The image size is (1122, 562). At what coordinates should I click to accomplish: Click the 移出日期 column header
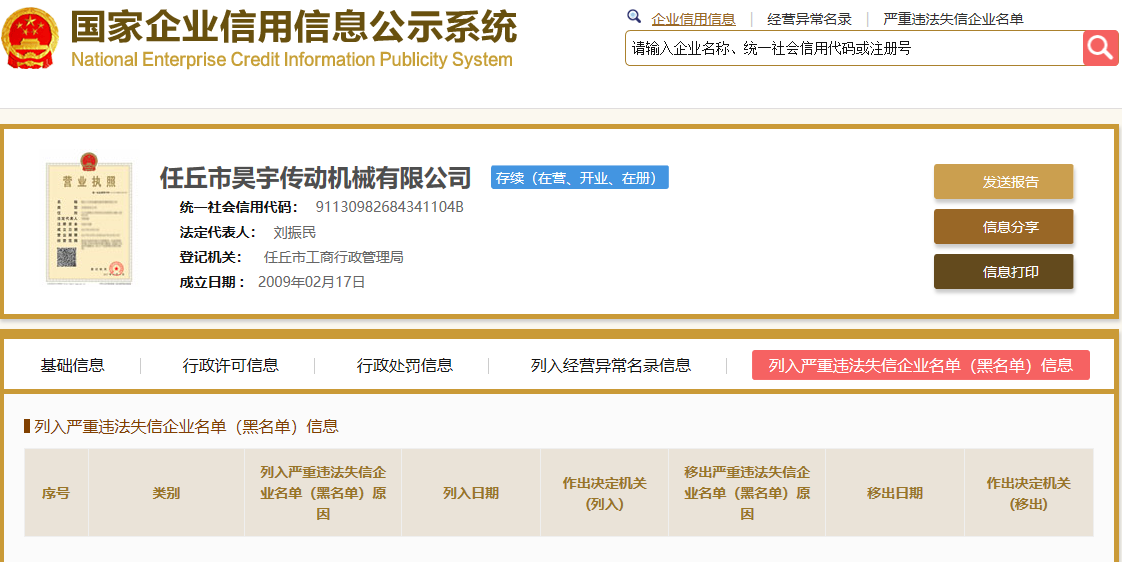[x=894, y=493]
